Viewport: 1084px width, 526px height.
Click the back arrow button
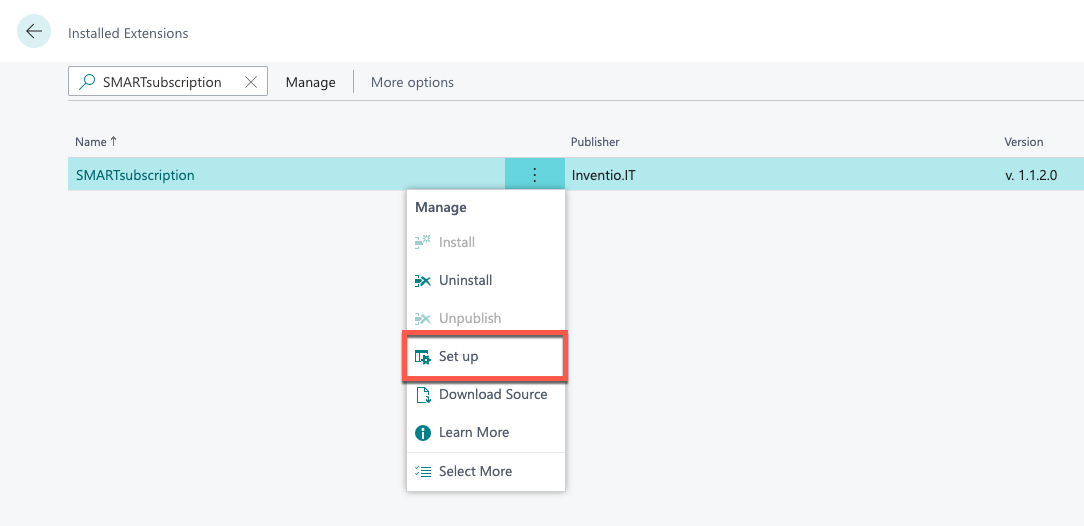[x=34, y=32]
